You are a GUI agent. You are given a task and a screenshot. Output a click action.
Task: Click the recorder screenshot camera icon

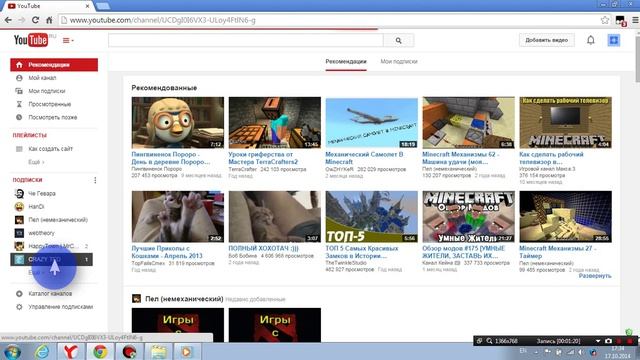coord(608,341)
